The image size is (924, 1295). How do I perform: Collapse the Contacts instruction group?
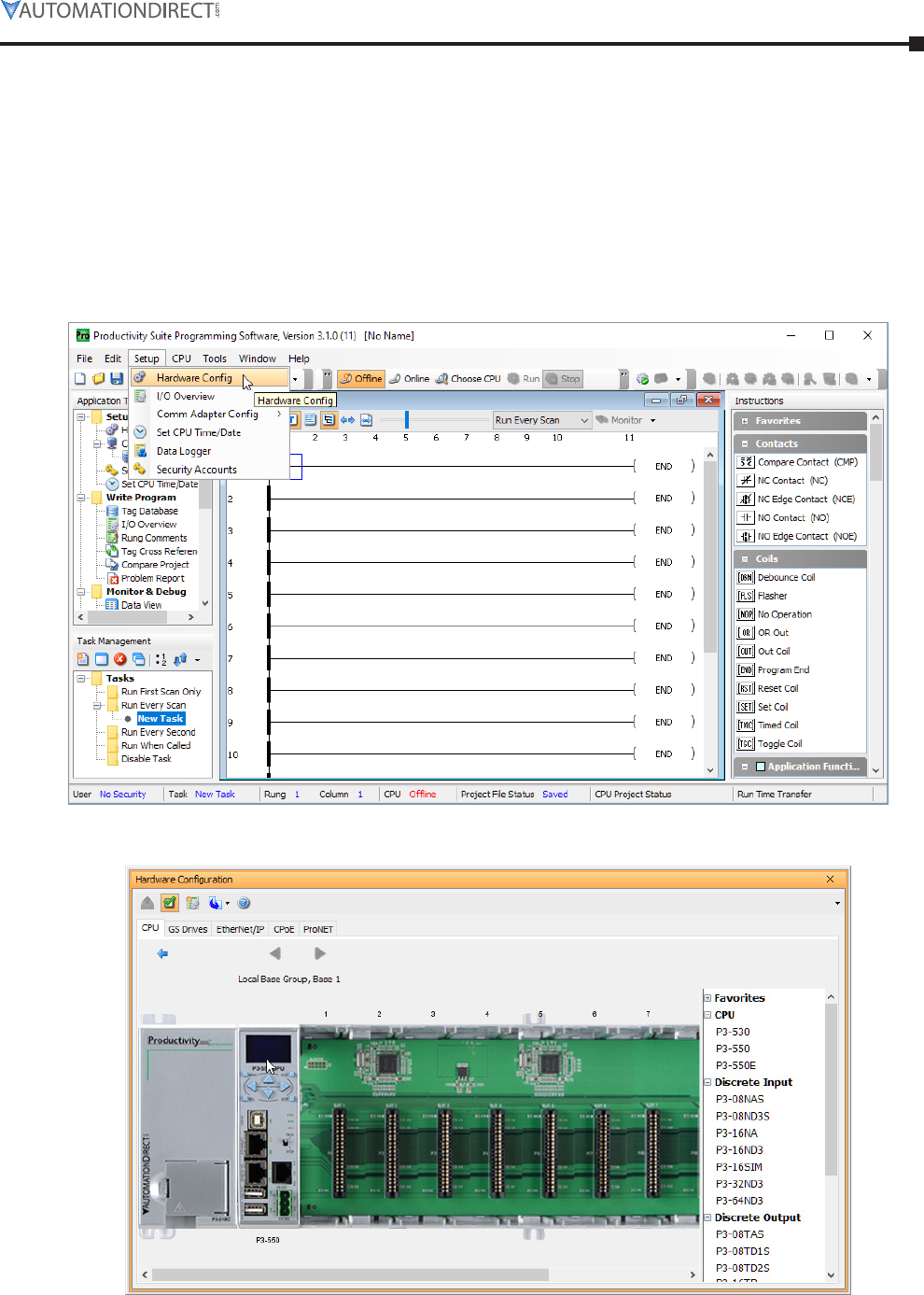(x=745, y=443)
